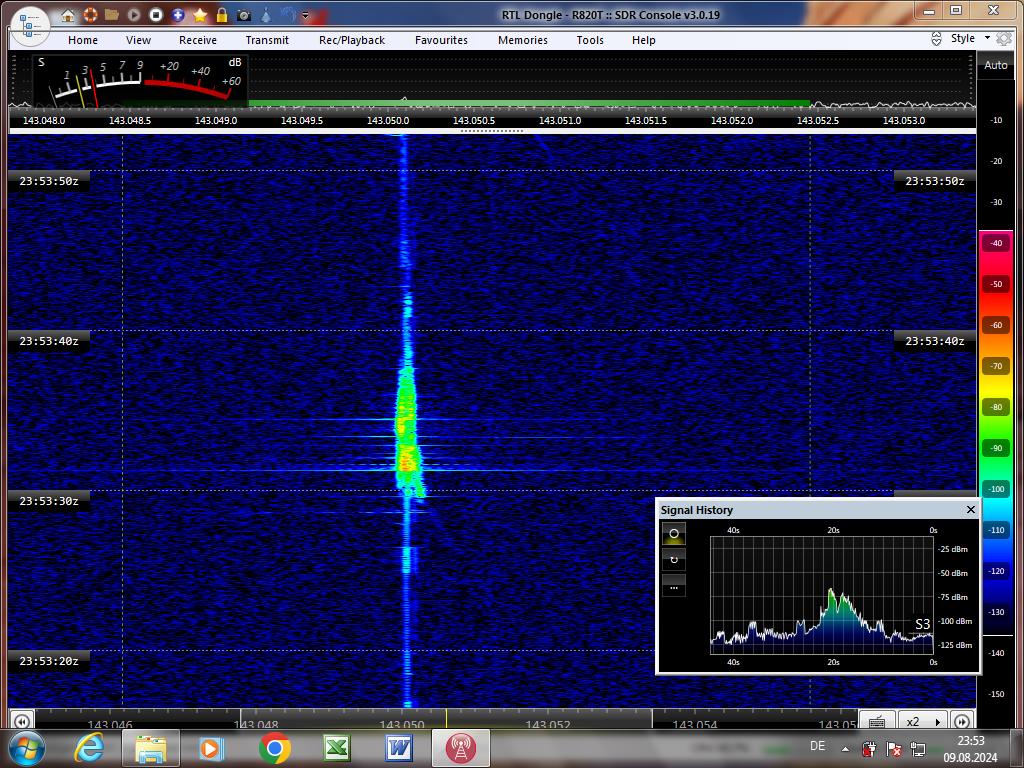Viewport: 1024px width, 768px height.
Task: Click the S-meter gauge display
Action: click(140, 81)
